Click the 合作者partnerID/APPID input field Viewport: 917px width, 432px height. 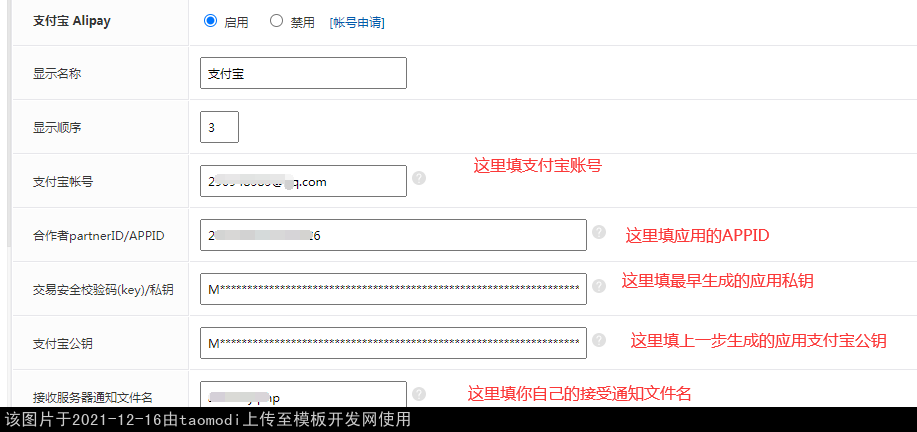393,235
